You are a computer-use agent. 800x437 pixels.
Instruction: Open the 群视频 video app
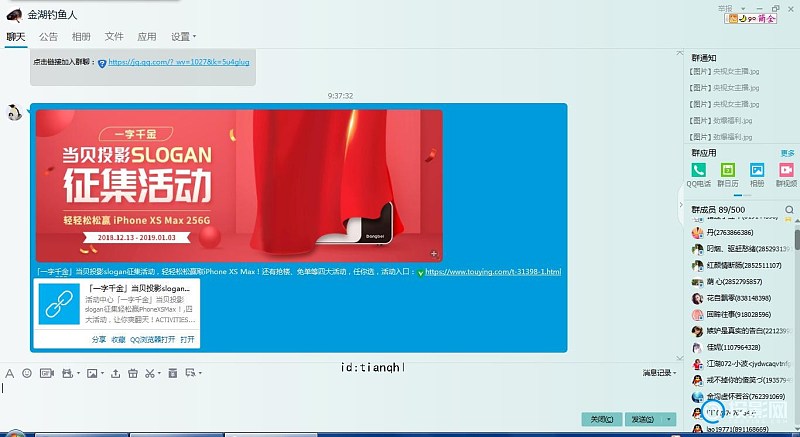click(786, 170)
